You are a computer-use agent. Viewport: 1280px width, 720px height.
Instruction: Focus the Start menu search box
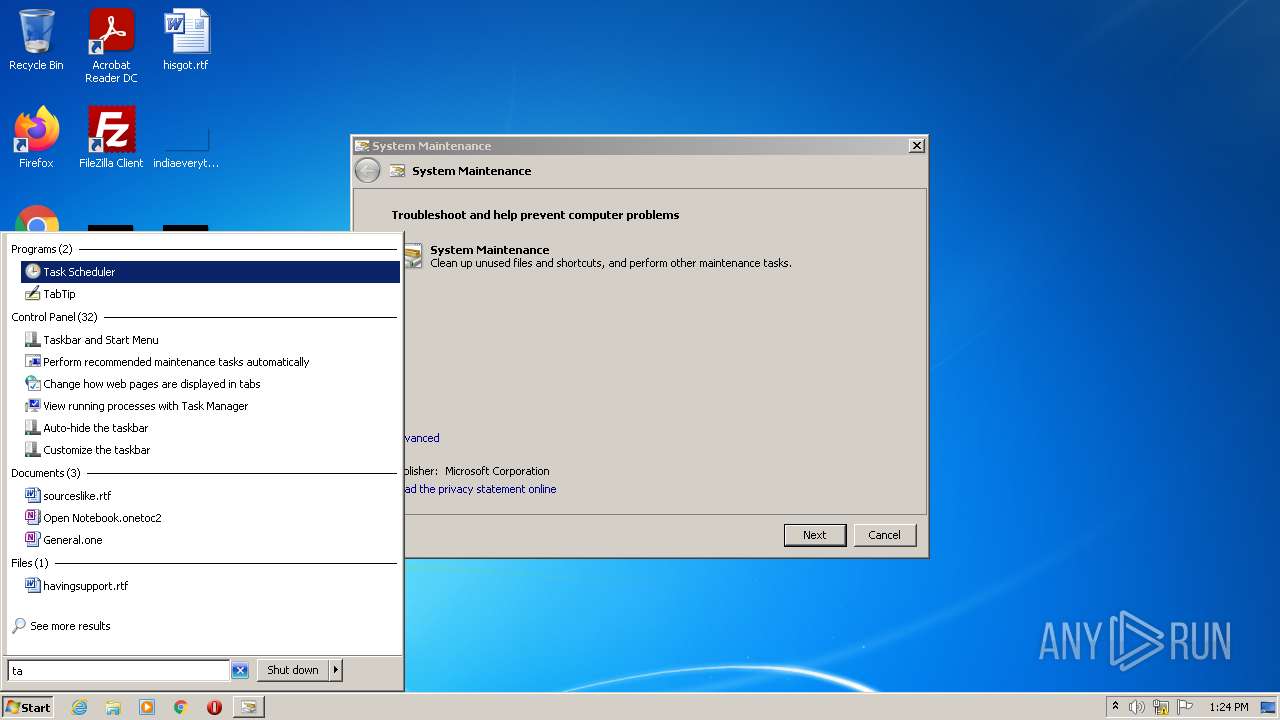[x=119, y=671]
